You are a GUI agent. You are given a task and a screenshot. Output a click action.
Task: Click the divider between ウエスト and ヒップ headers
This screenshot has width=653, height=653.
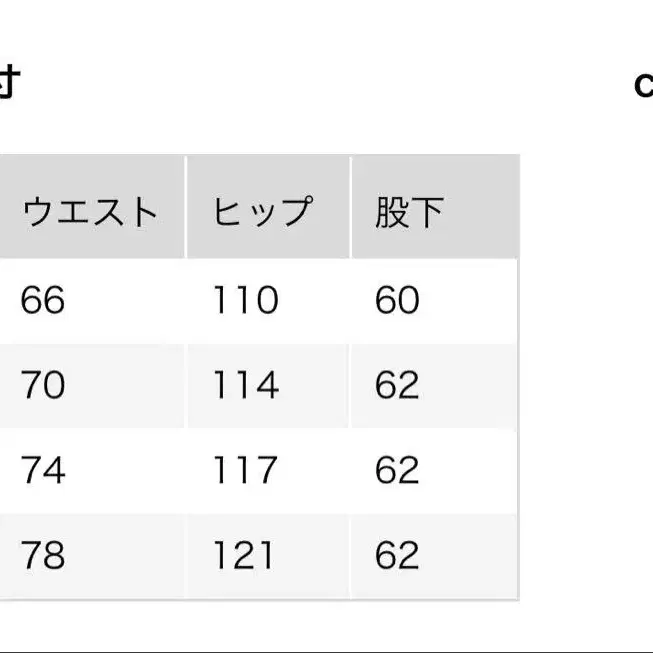pyautogui.click(x=186, y=208)
